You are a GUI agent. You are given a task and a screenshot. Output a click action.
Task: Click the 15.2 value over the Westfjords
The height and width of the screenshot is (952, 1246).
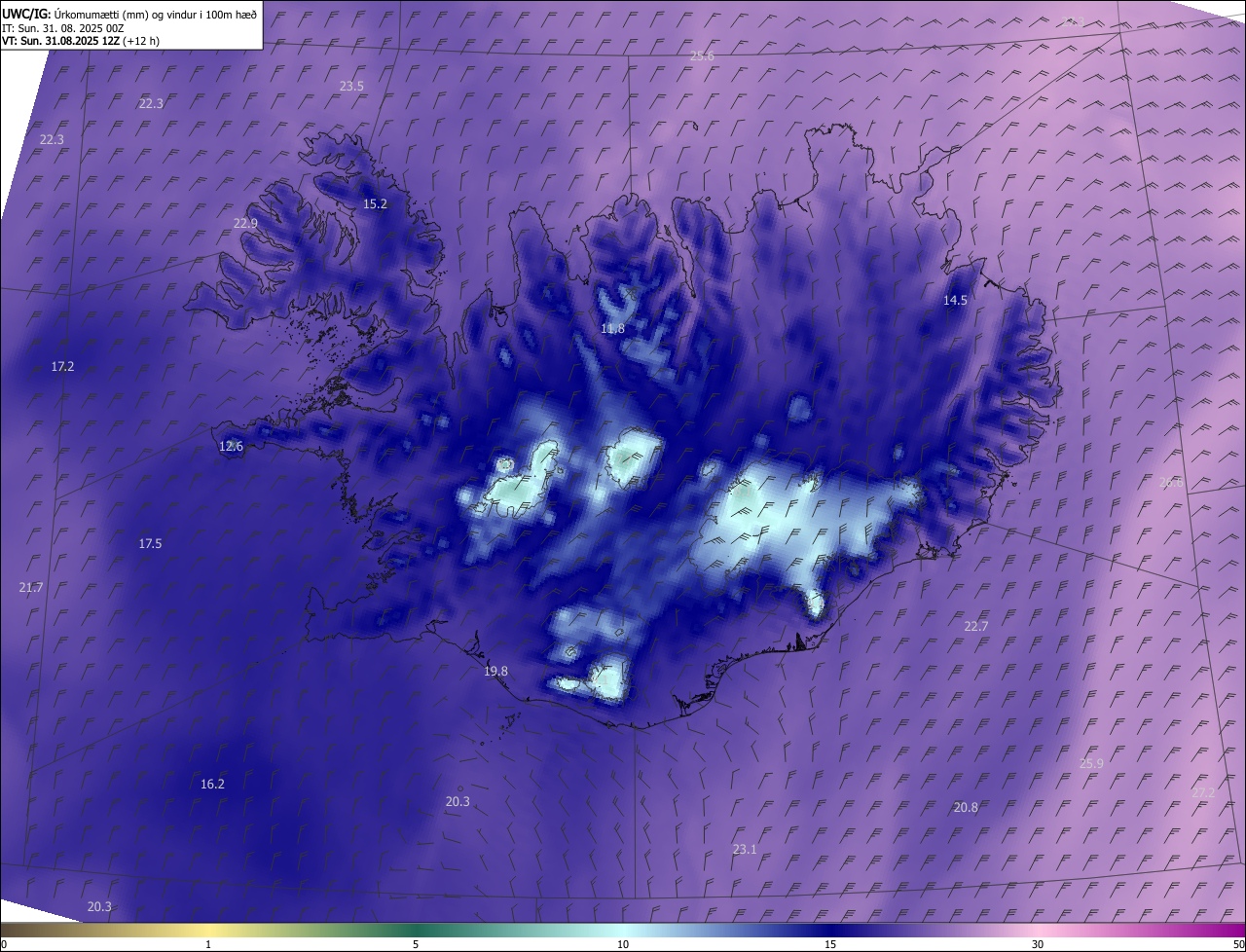[x=375, y=204]
